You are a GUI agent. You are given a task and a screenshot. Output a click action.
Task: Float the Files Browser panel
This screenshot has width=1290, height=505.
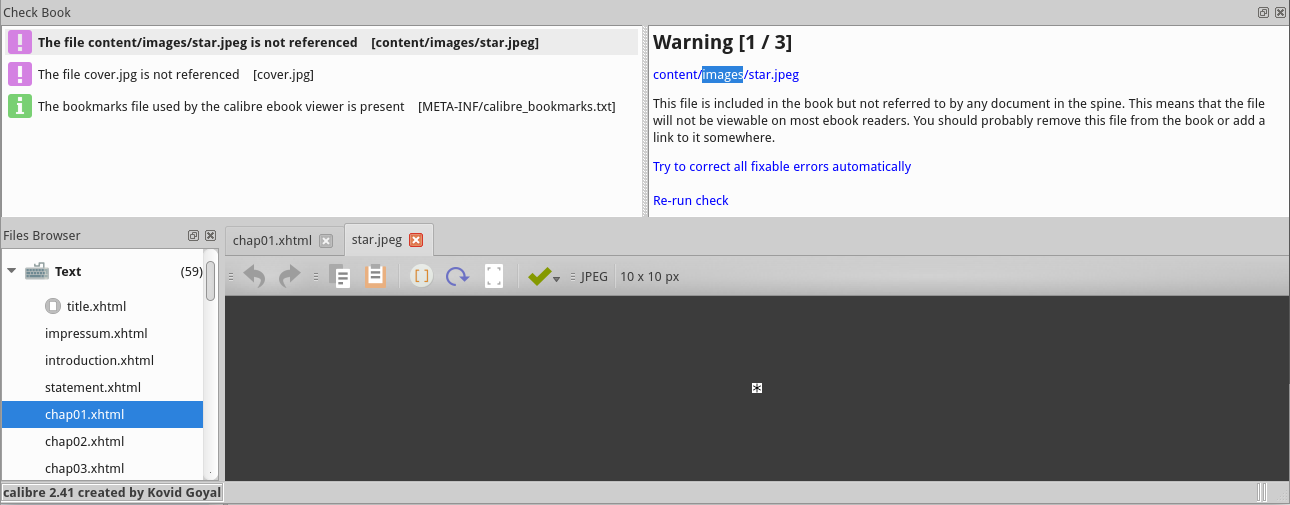tap(193, 235)
